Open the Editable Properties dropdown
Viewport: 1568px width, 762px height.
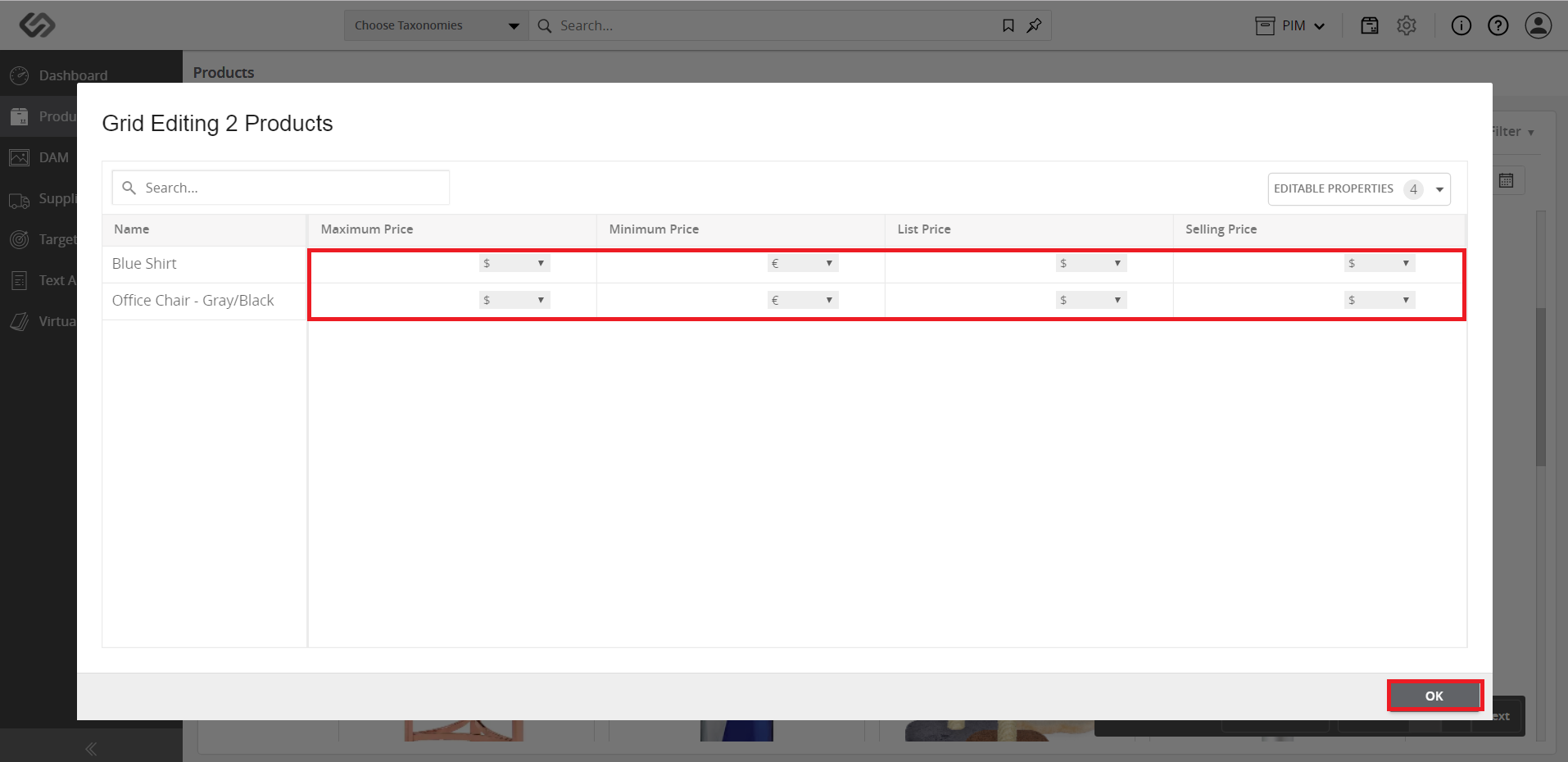coord(1359,189)
